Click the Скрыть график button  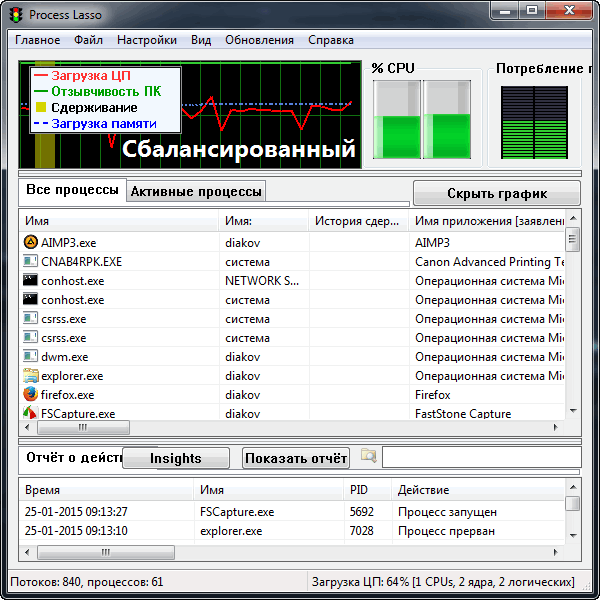pyautogui.click(x=497, y=193)
